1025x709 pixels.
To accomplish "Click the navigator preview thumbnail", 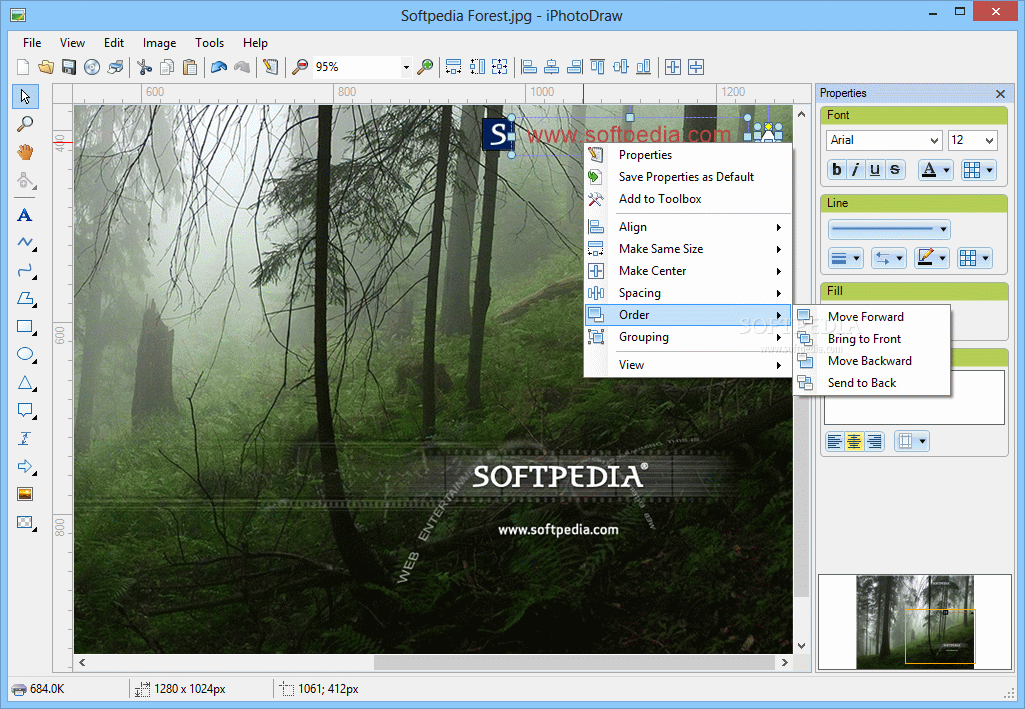I will (x=915, y=622).
